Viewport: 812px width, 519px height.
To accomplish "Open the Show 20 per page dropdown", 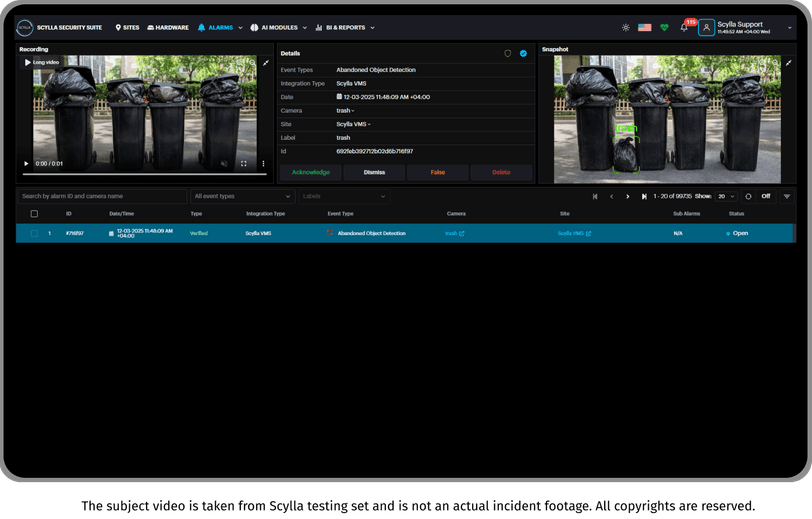I will (x=726, y=196).
